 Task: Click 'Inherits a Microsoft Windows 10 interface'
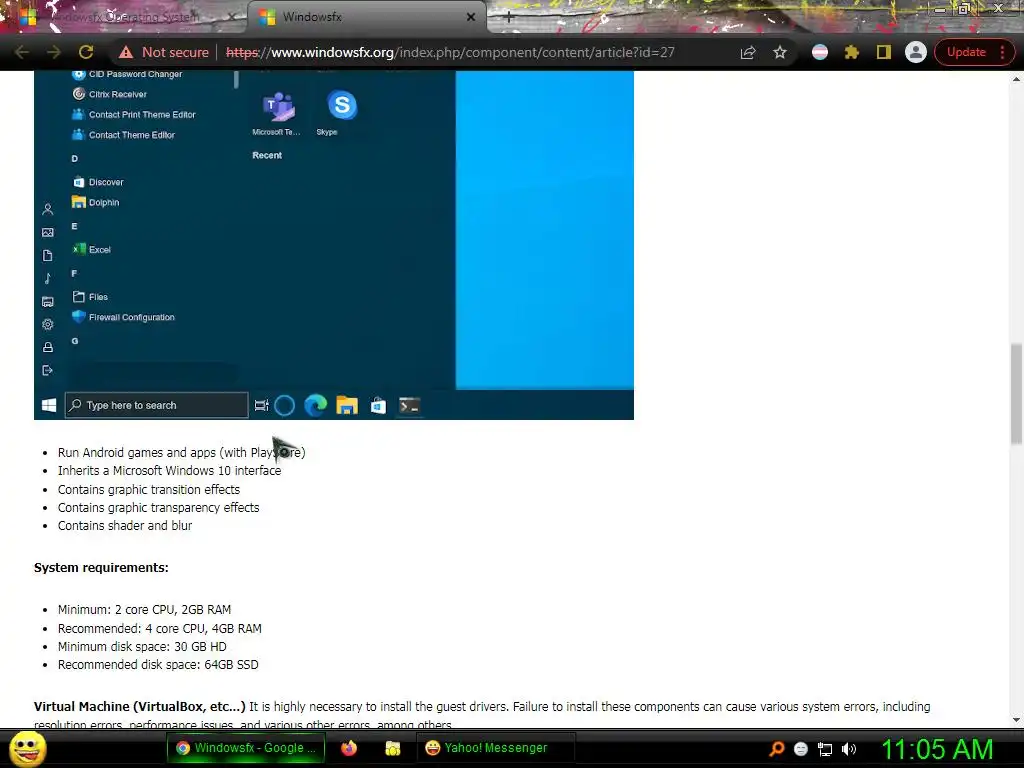(169, 471)
